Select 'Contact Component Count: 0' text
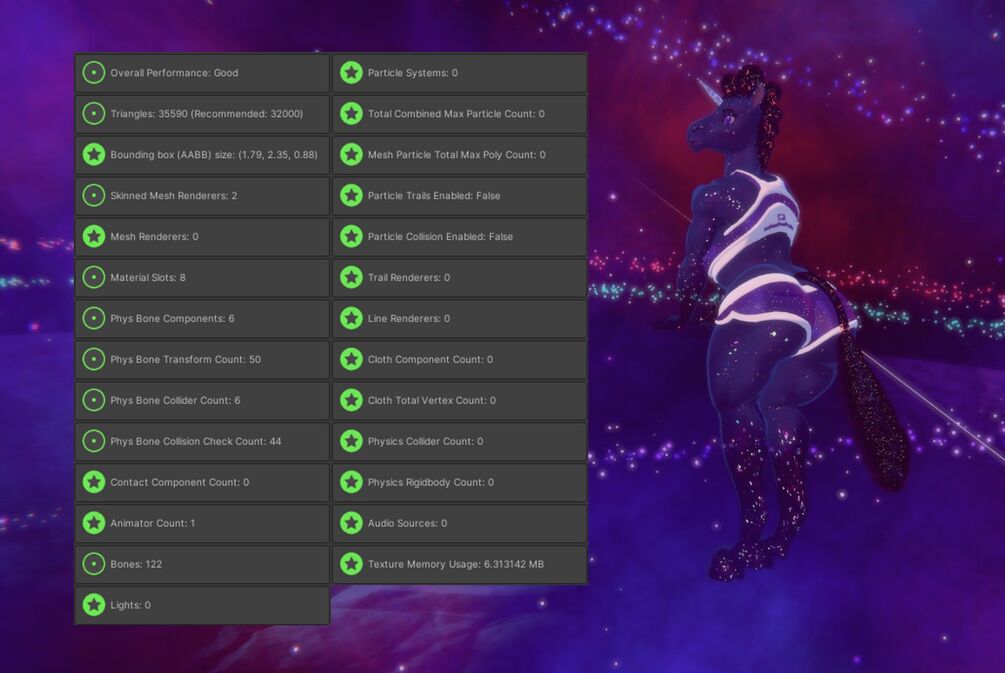This screenshot has height=673, width=1005. (x=179, y=483)
